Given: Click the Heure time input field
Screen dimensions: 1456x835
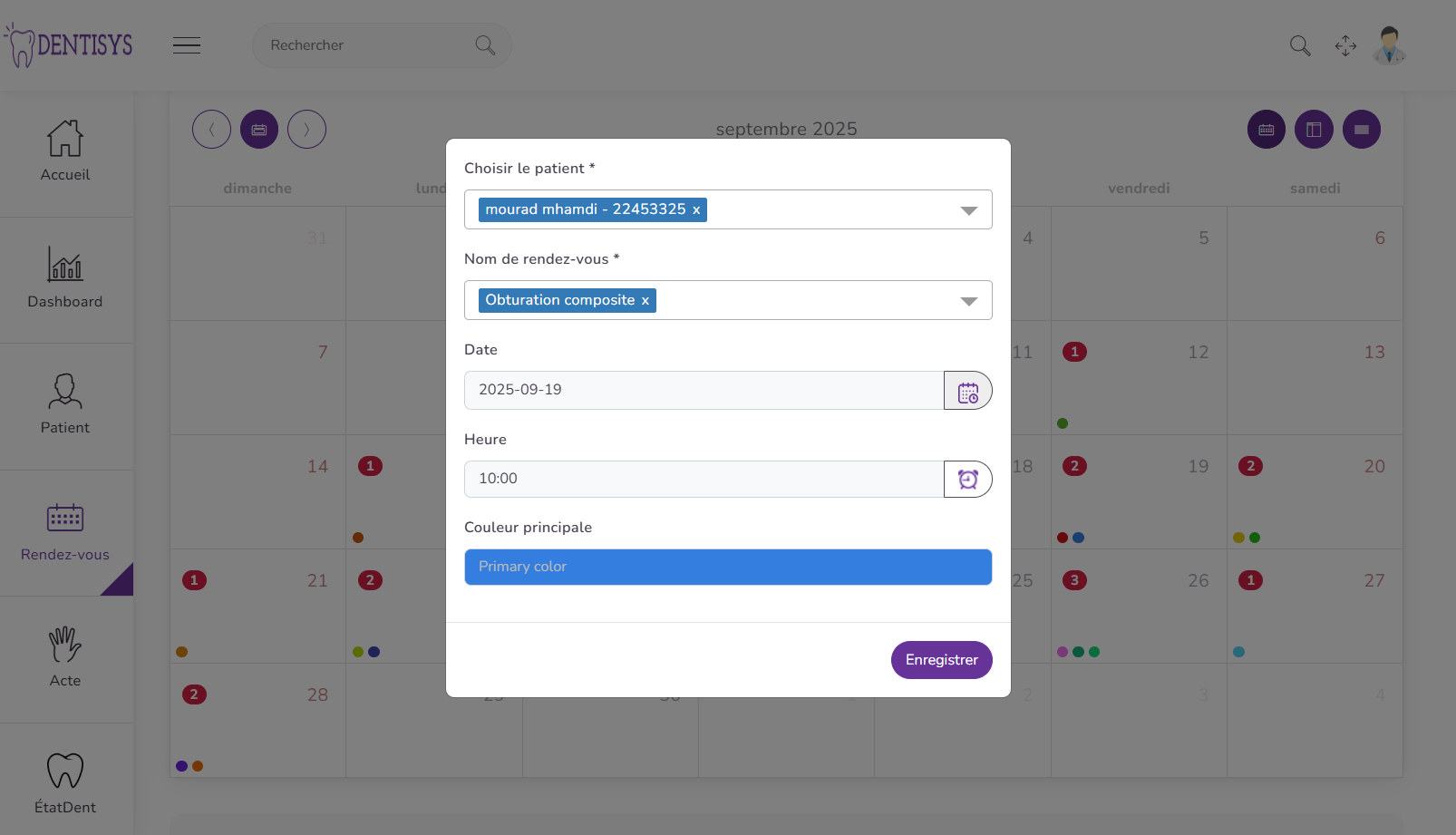Looking at the screenshot, I should click(x=704, y=479).
